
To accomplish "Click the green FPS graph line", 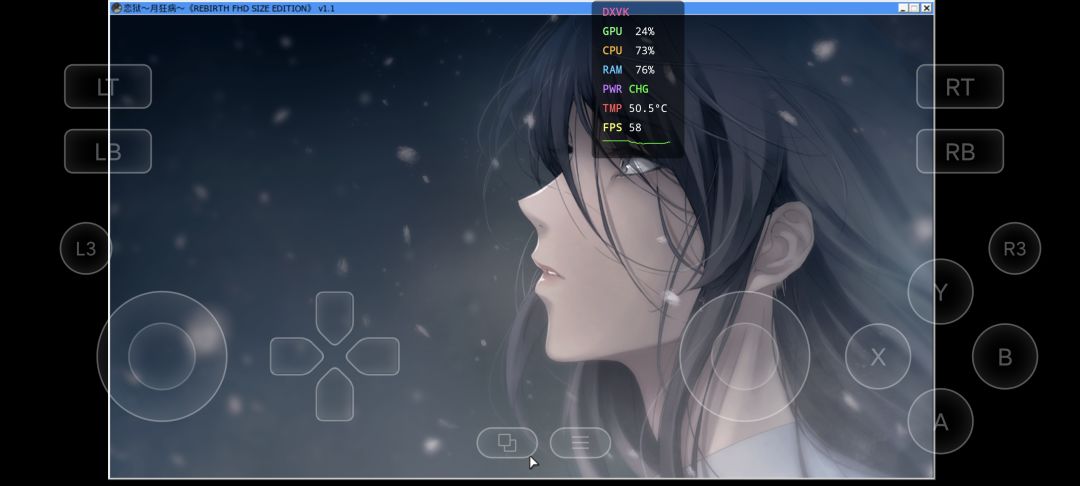I will [x=636, y=142].
